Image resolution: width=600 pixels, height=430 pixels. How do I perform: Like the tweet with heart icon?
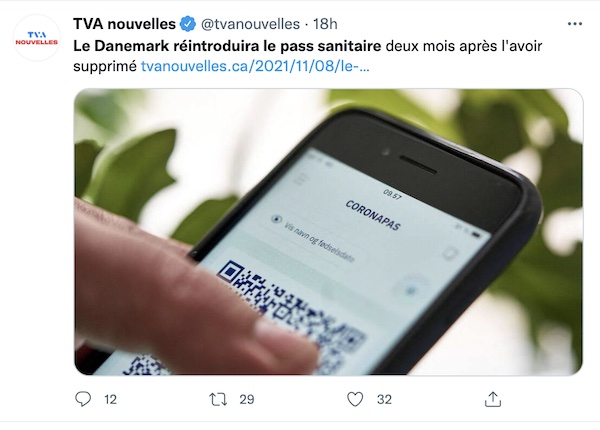click(355, 399)
